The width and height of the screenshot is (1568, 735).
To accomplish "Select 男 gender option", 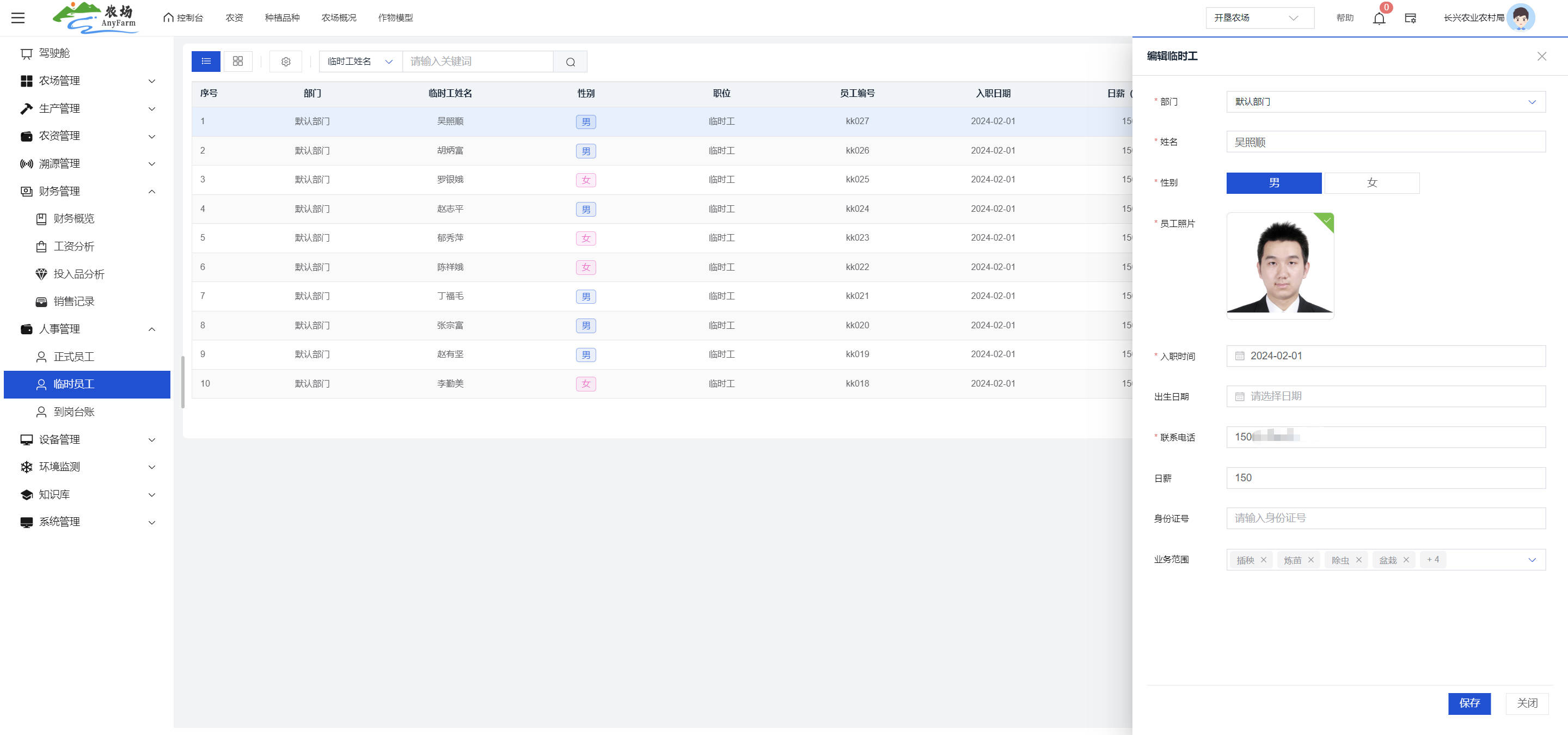I will click(1273, 182).
